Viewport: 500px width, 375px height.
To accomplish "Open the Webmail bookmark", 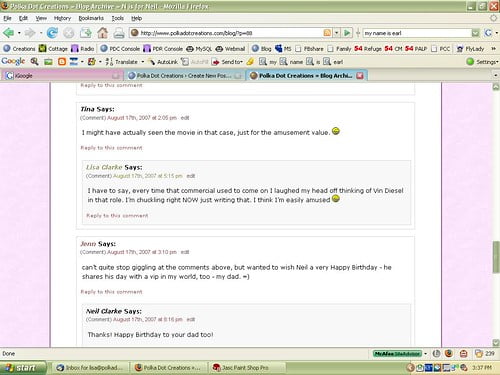I will pyautogui.click(x=230, y=49).
